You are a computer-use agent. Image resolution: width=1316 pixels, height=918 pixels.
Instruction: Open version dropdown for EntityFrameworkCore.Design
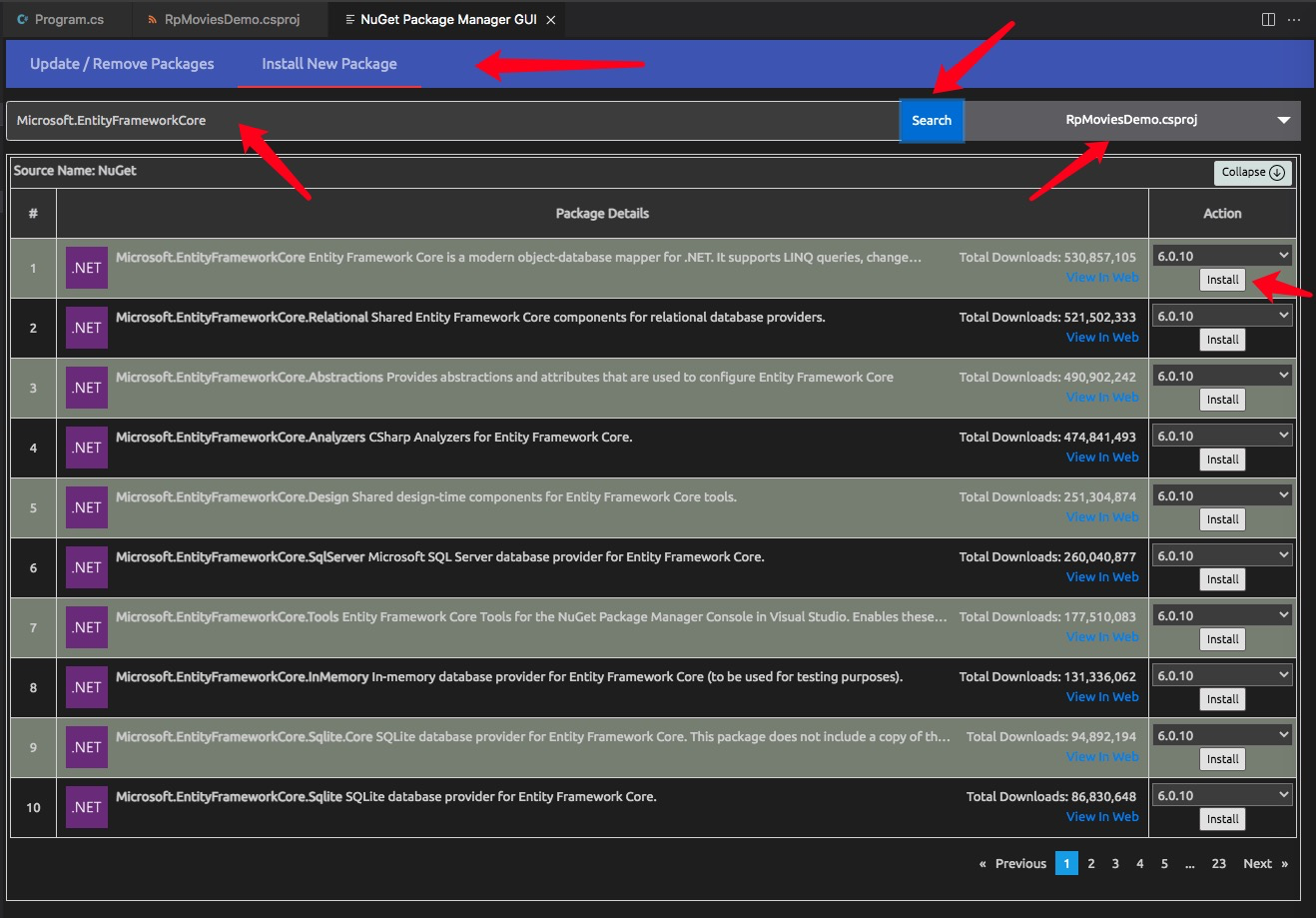point(1222,495)
